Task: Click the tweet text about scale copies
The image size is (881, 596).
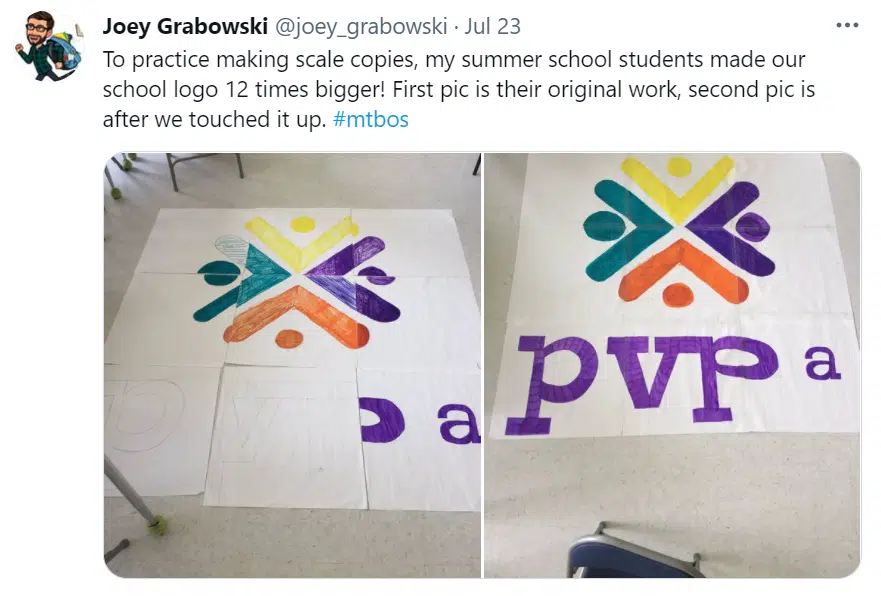Action: [x=458, y=89]
